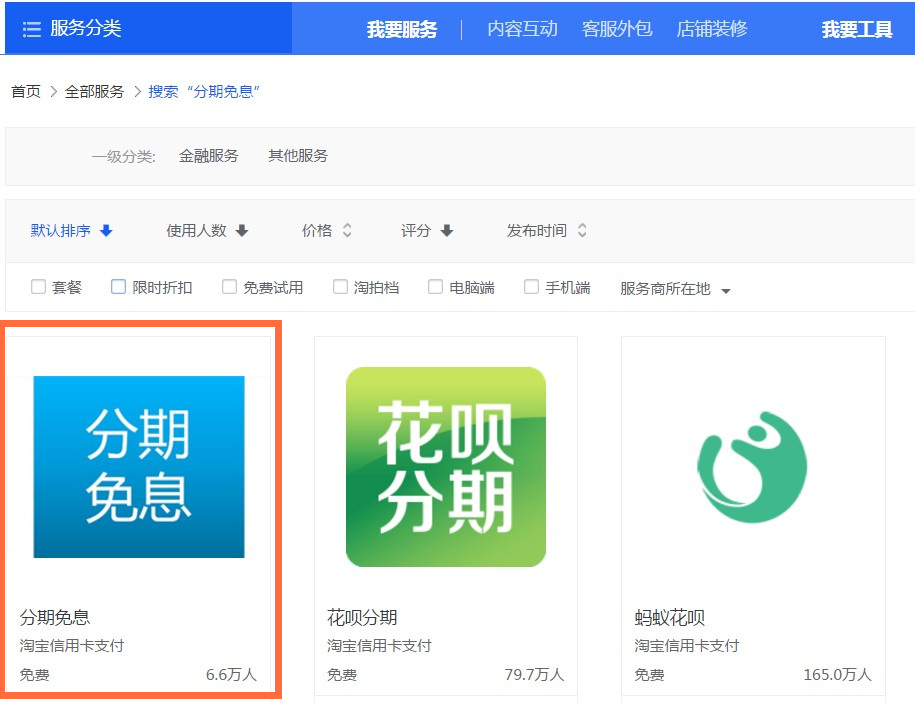Screen dimensions: 915x703
Task: Open the 蚂蚁花呗 service title
Action: click(x=669, y=617)
